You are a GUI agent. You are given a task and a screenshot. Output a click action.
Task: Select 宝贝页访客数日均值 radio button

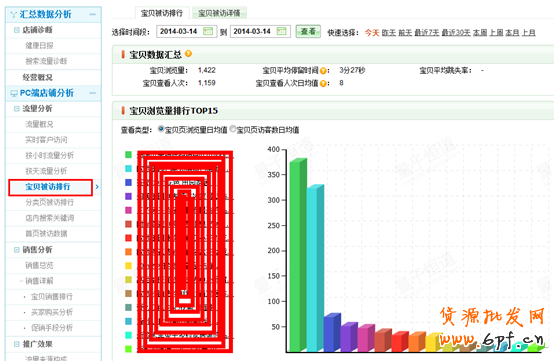pyautogui.click(x=232, y=129)
